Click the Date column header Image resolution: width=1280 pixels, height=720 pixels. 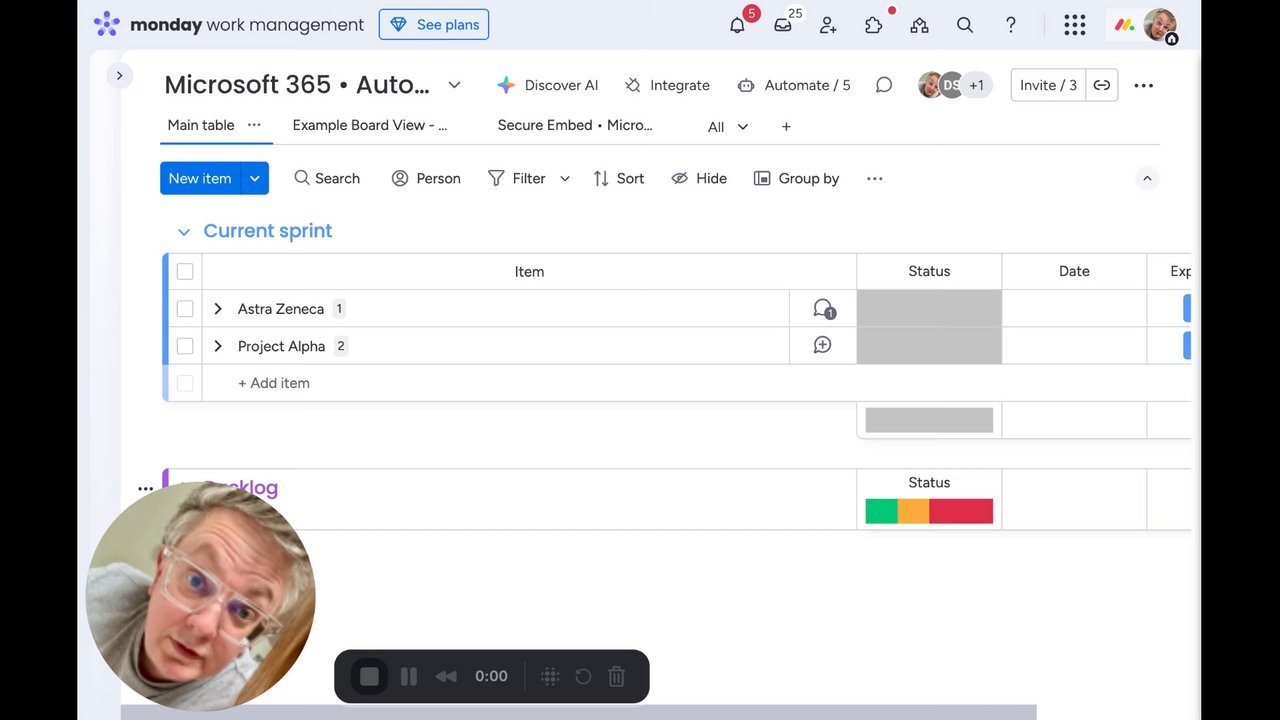(x=1074, y=271)
